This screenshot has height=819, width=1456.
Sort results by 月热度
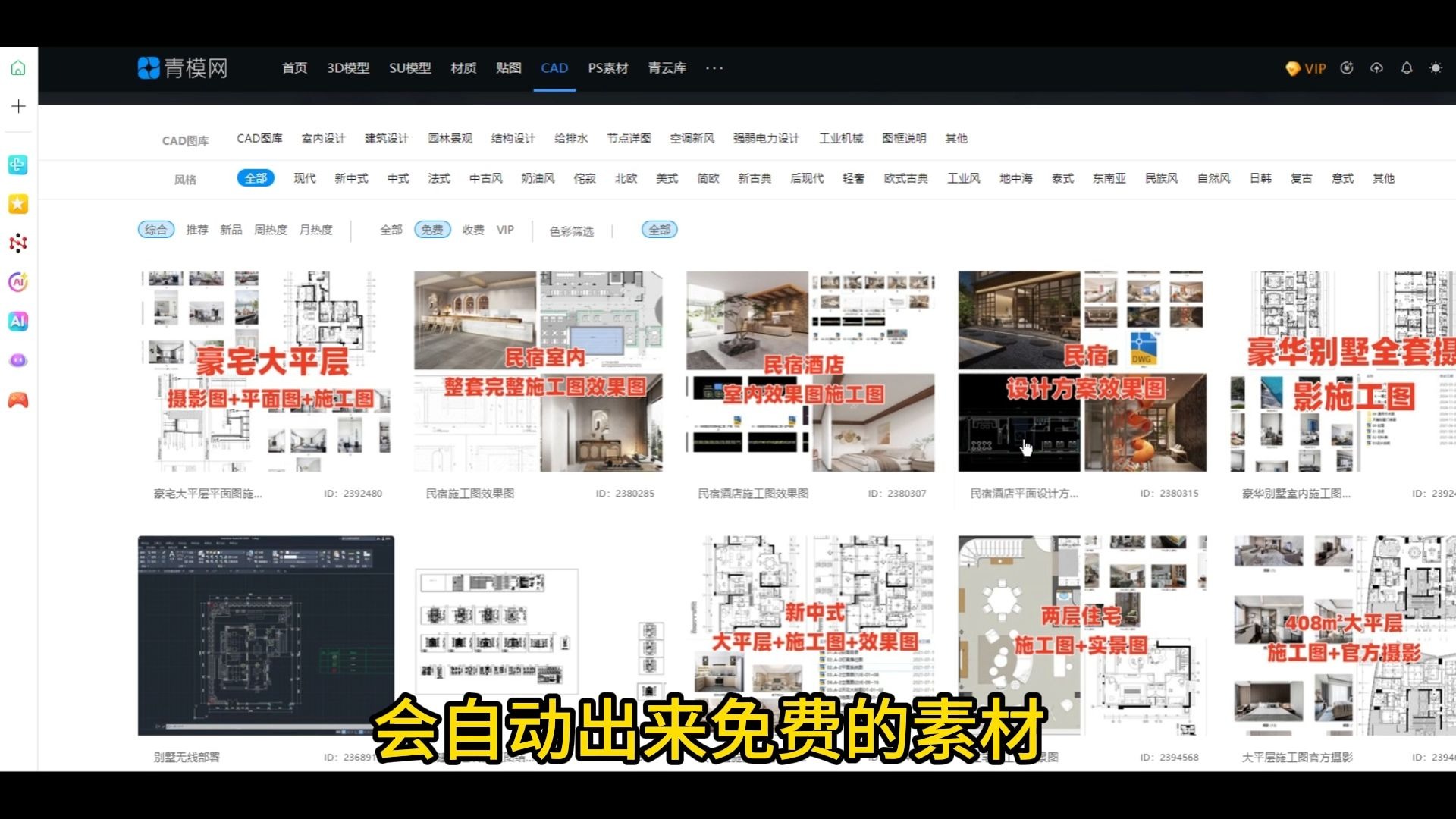pyautogui.click(x=316, y=230)
